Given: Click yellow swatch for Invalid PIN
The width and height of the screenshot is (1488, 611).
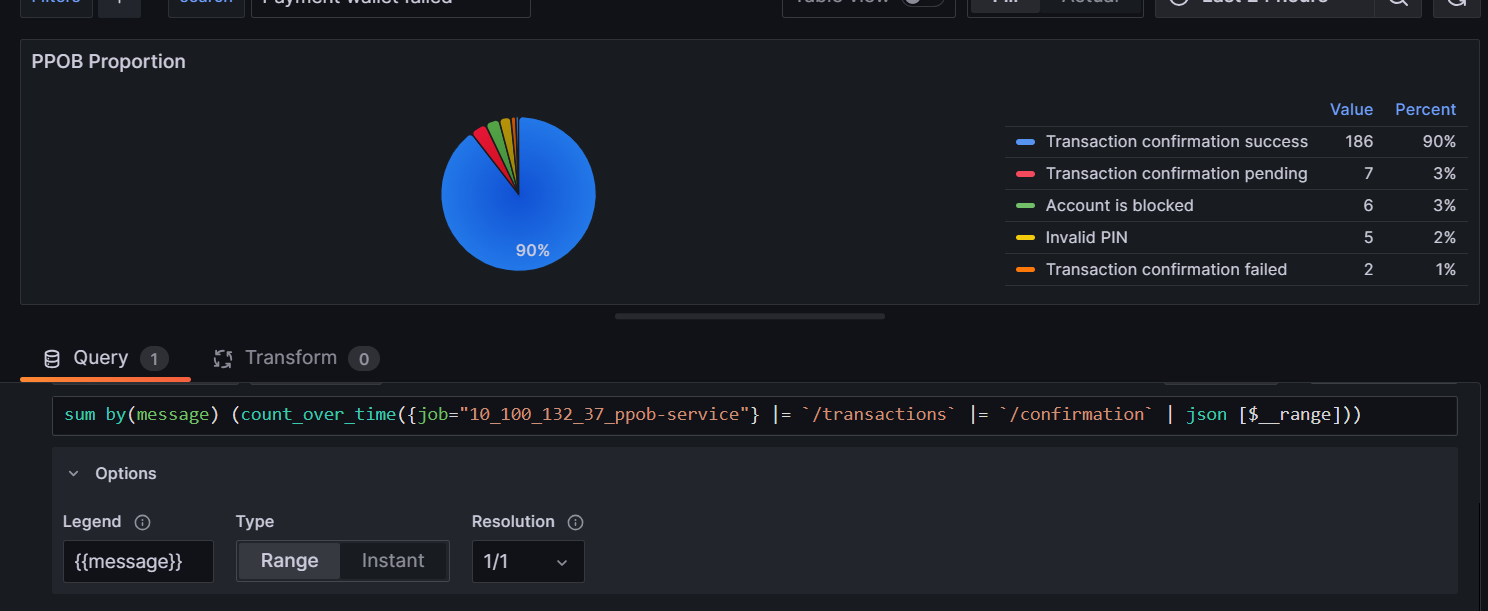Looking at the screenshot, I should (1025, 238).
